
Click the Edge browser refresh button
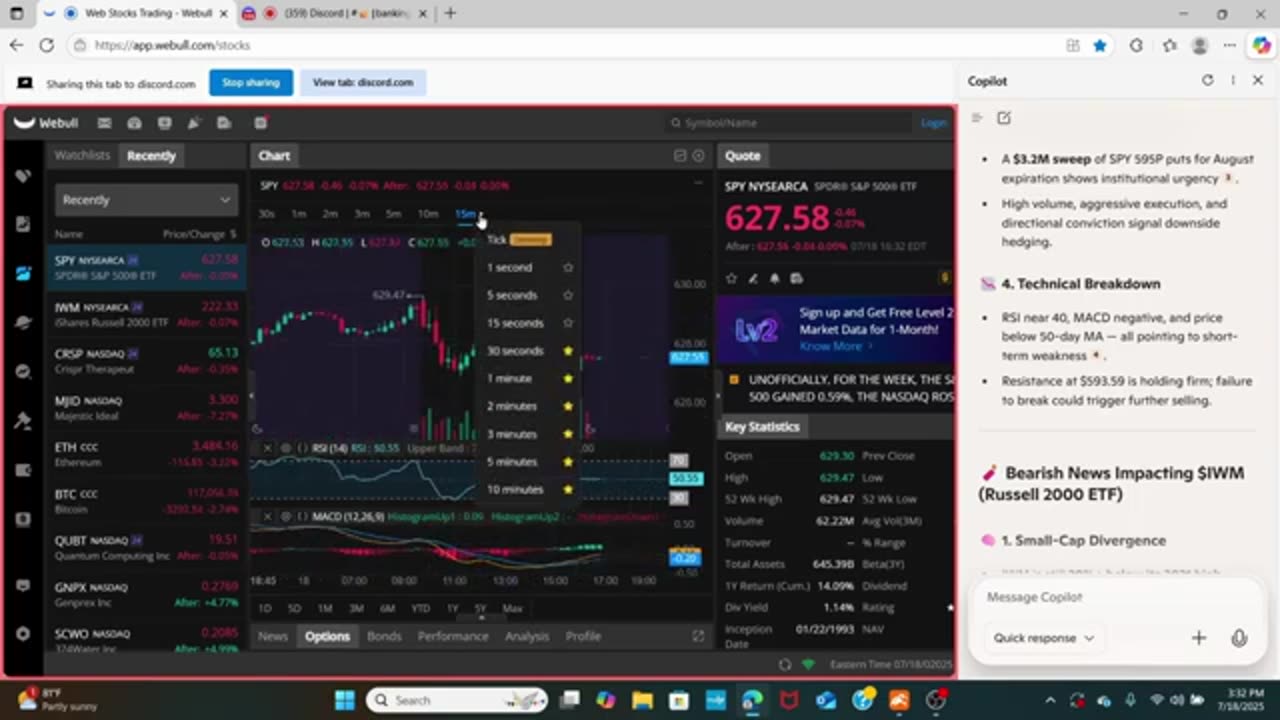pos(46,45)
